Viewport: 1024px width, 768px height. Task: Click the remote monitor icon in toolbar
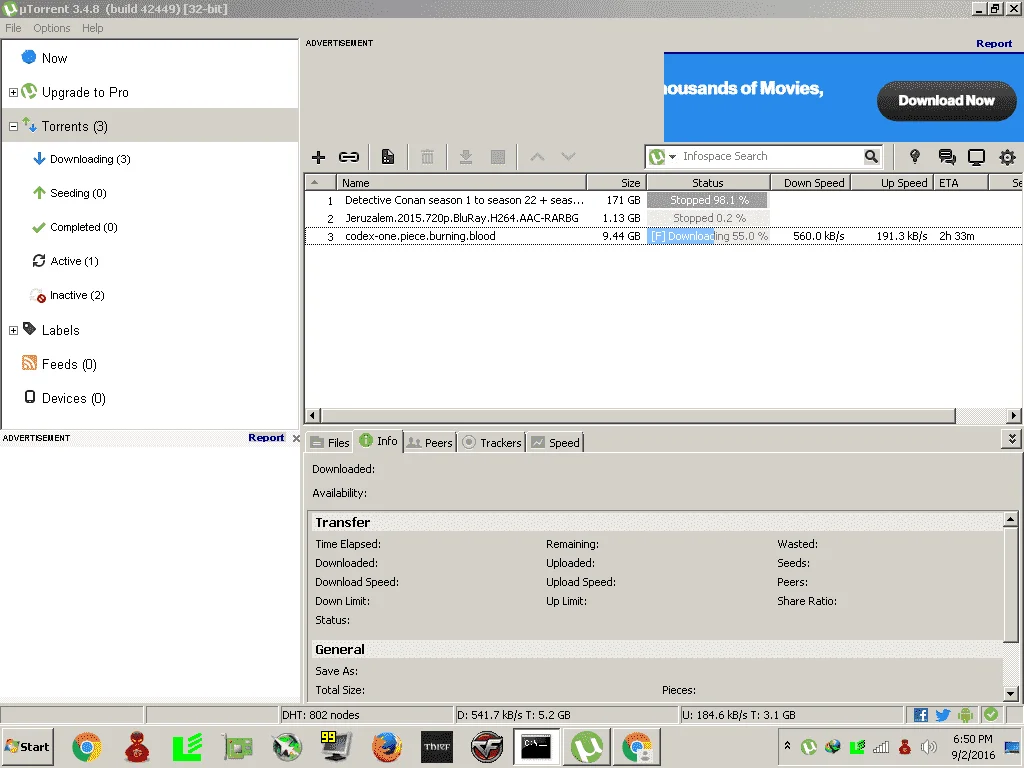pyautogui.click(x=976, y=157)
